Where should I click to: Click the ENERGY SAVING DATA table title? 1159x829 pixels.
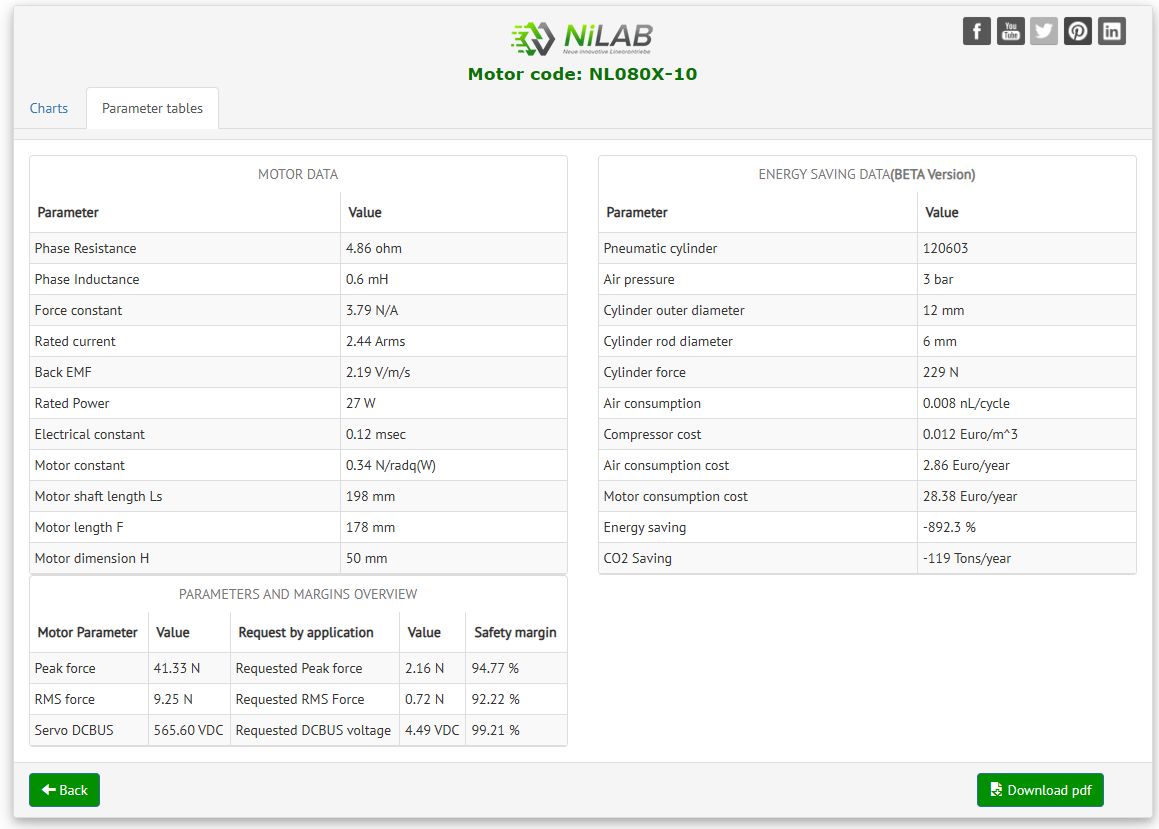pyautogui.click(x=866, y=174)
